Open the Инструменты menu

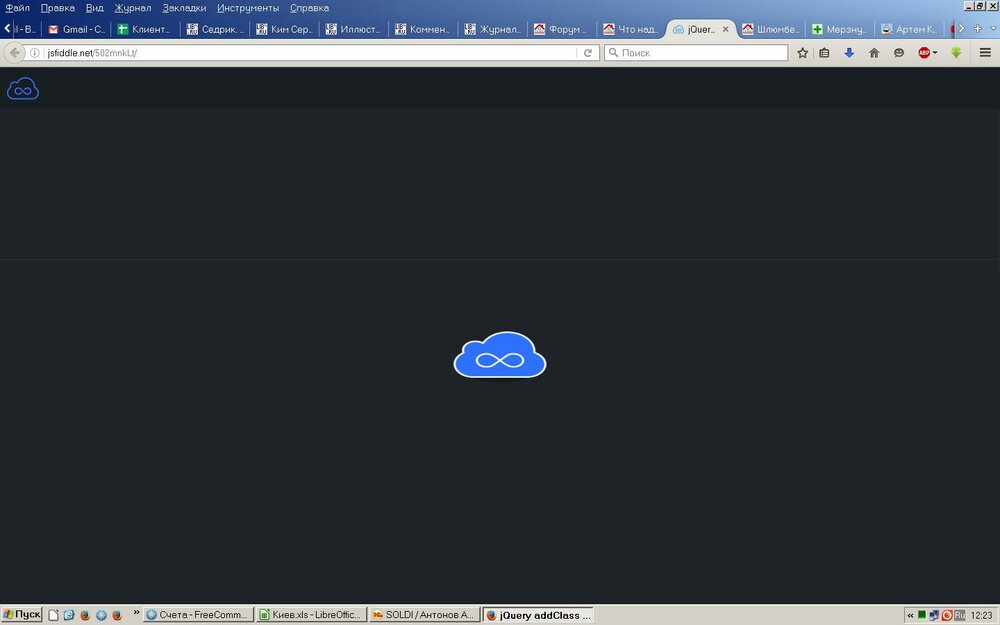[x=247, y=8]
